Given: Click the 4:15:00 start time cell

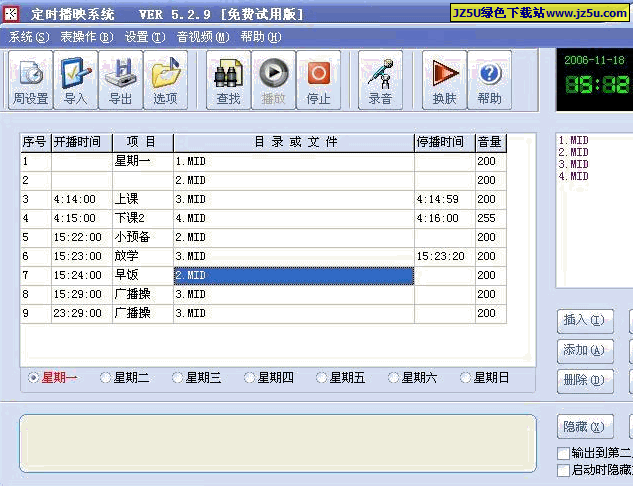Looking at the screenshot, I should tap(82, 218).
